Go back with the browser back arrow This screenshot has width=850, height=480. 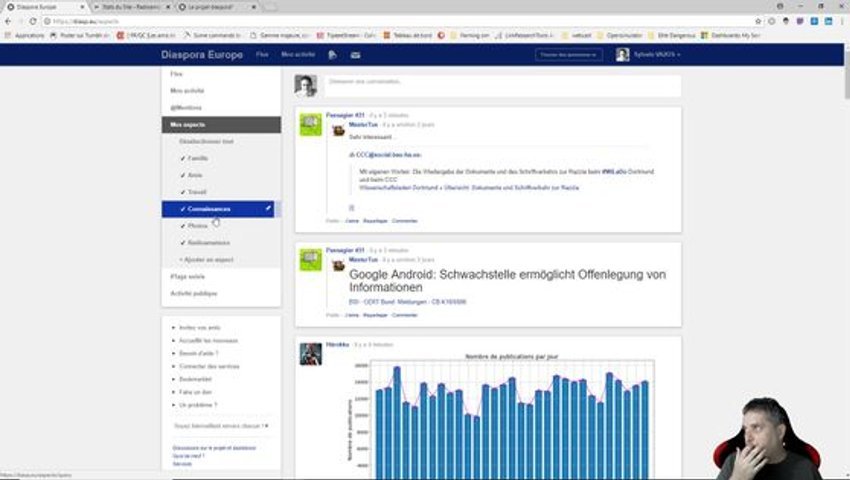pos(8,21)
